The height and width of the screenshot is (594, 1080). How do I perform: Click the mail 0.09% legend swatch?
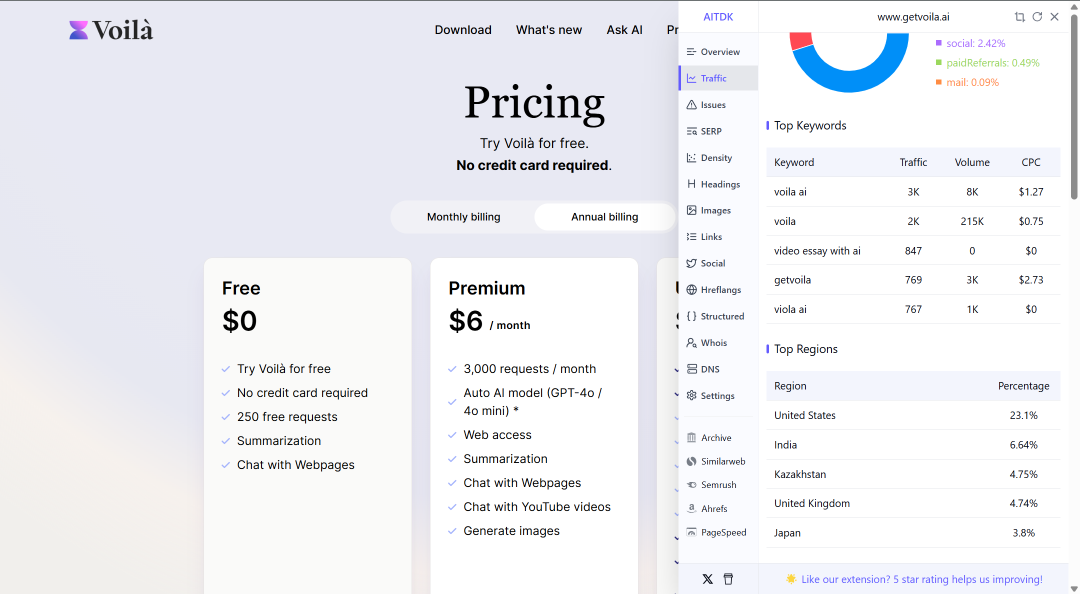tap(938, 82)
